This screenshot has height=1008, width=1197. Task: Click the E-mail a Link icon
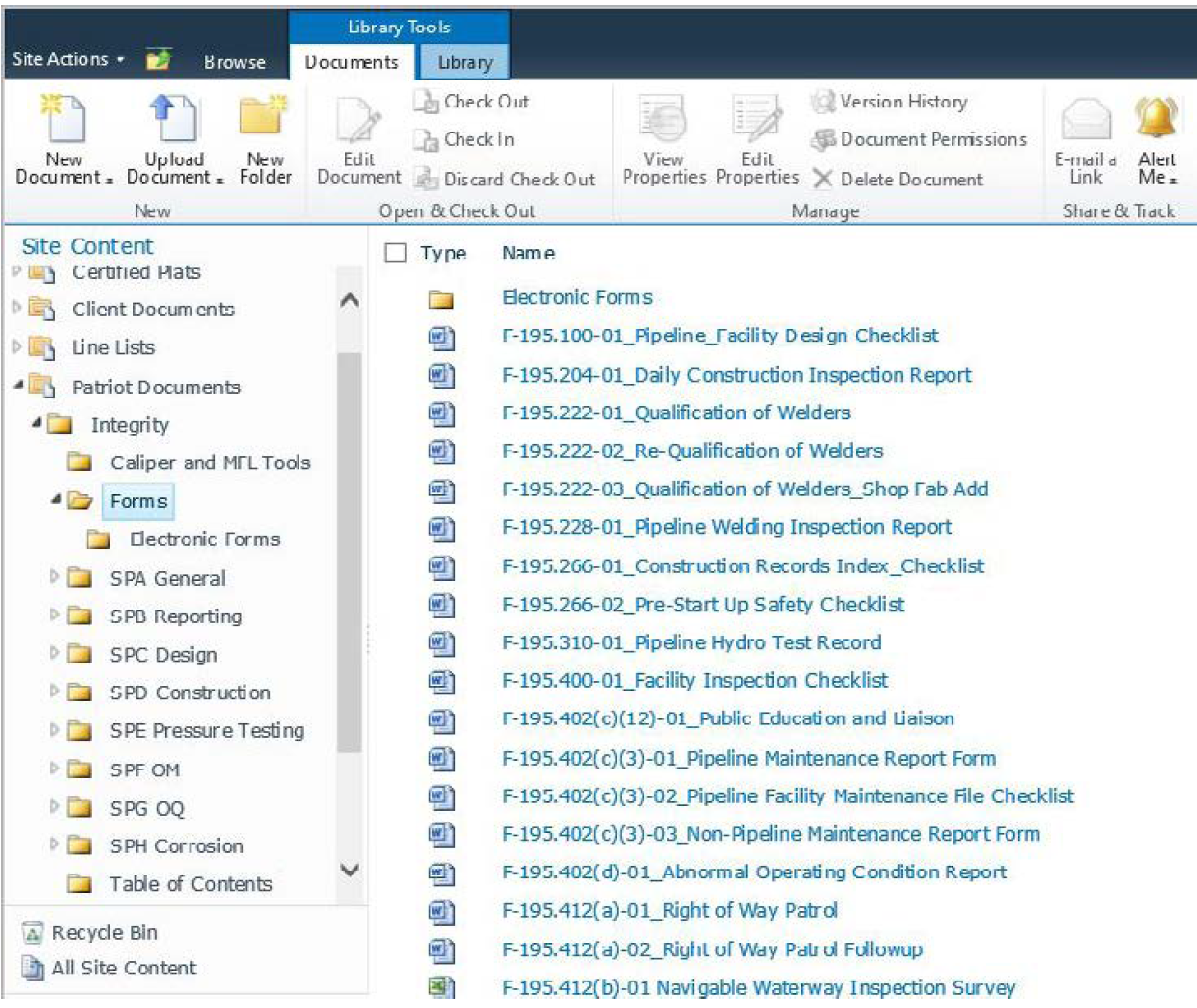[1086, 120]
